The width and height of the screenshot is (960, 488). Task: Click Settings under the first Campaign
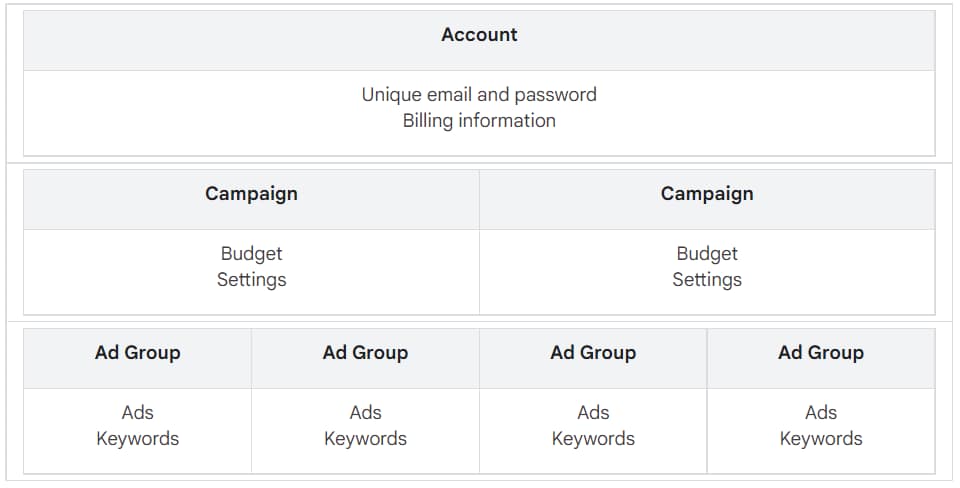pyautogui.click(x=251, y=280)
